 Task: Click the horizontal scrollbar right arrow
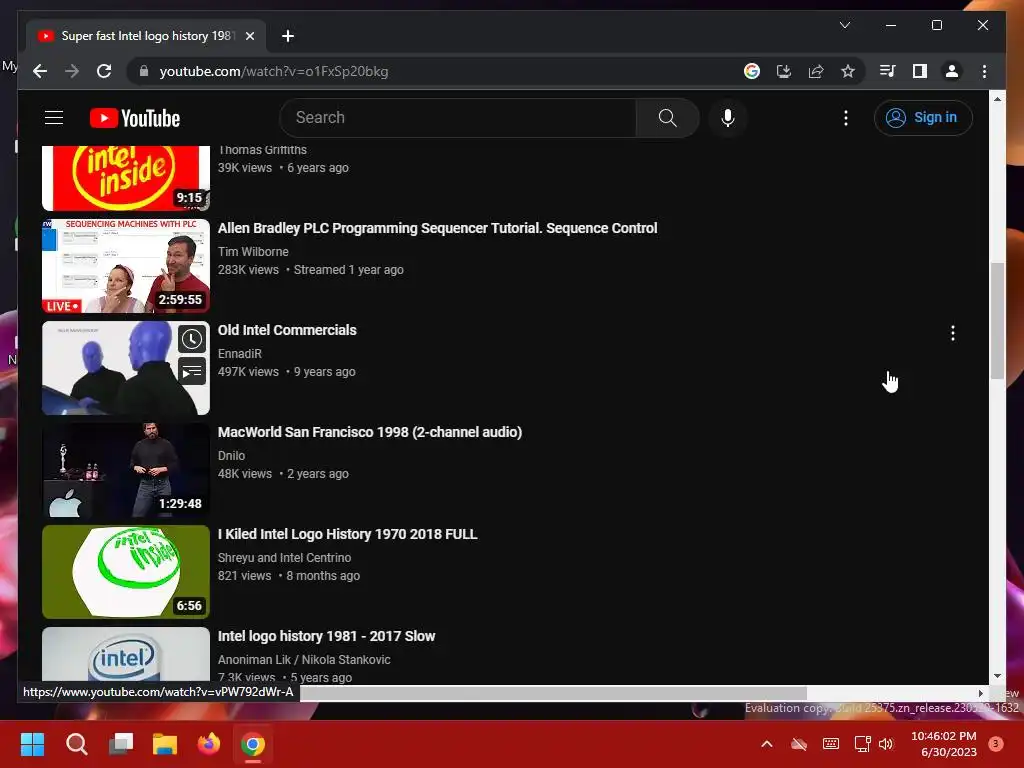(980, 693)
